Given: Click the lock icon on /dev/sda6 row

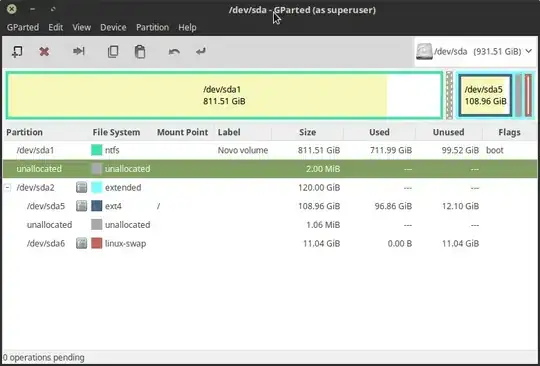Looking at the screenshot, I should pyautogui.click(x=81, y=243).
